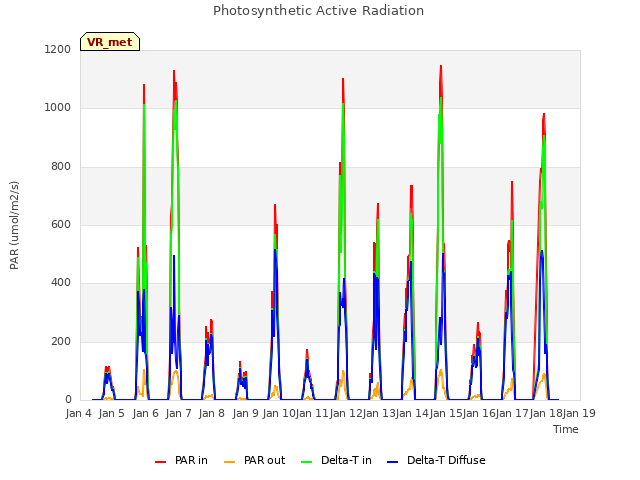Click the 'Jan 8' x-axis tick label
640x480 pixels.
211,413
